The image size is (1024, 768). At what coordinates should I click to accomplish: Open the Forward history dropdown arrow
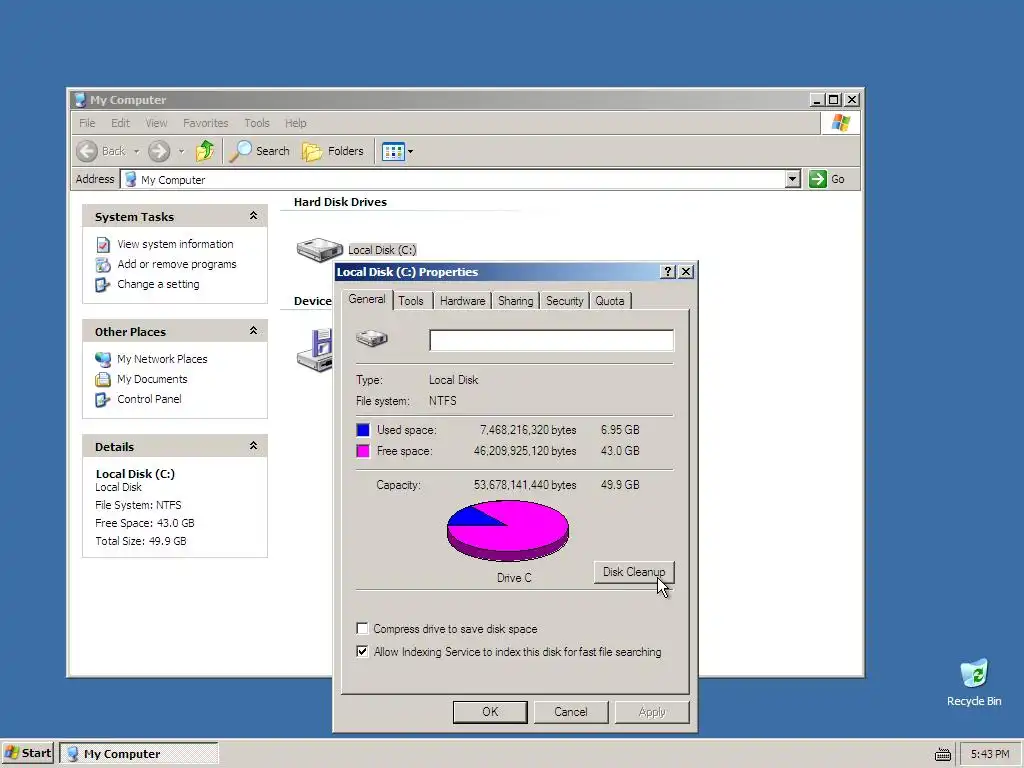(x=181, y=152)
